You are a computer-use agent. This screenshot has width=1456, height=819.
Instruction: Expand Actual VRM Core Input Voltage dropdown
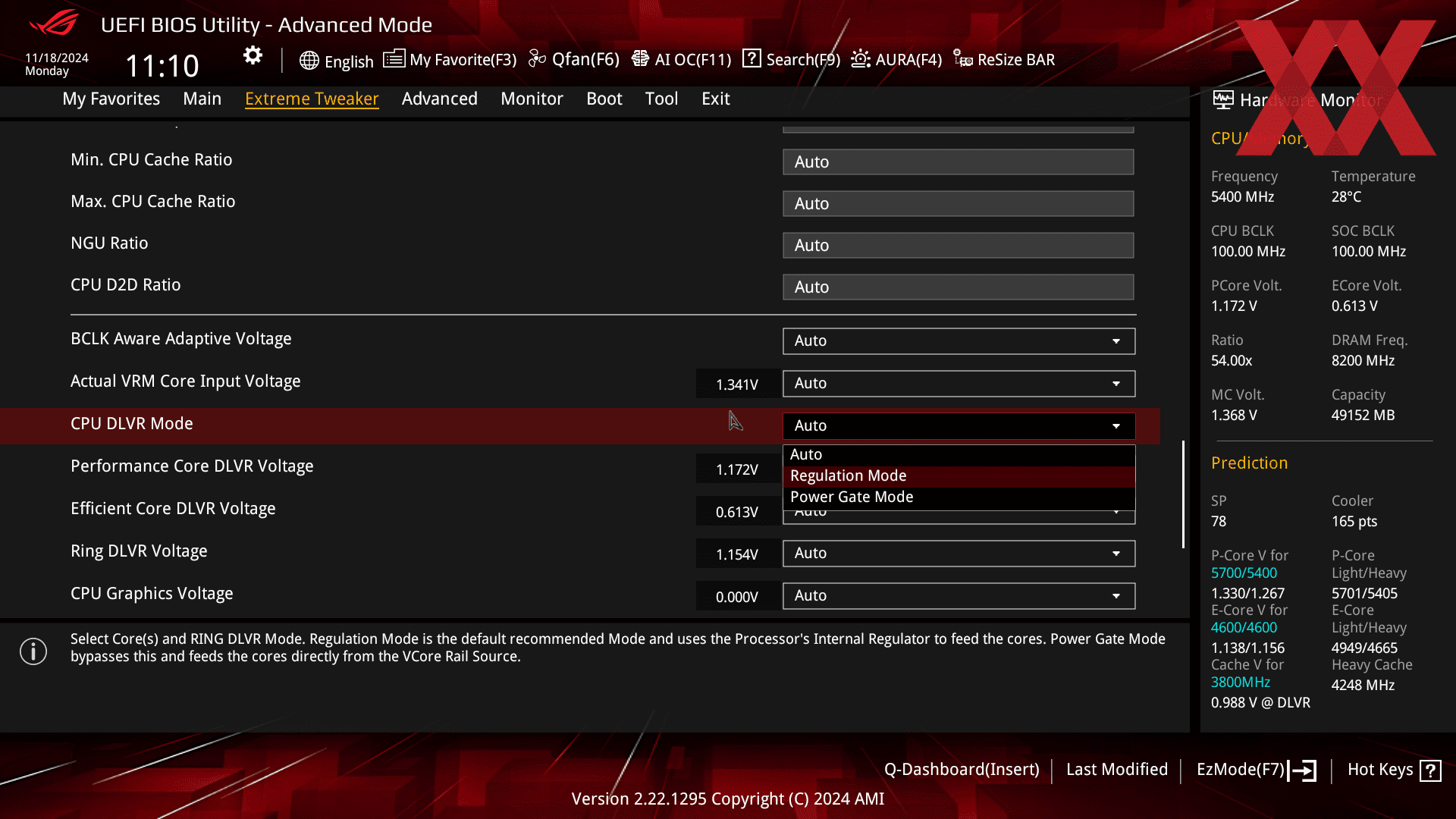coord(959,384)
